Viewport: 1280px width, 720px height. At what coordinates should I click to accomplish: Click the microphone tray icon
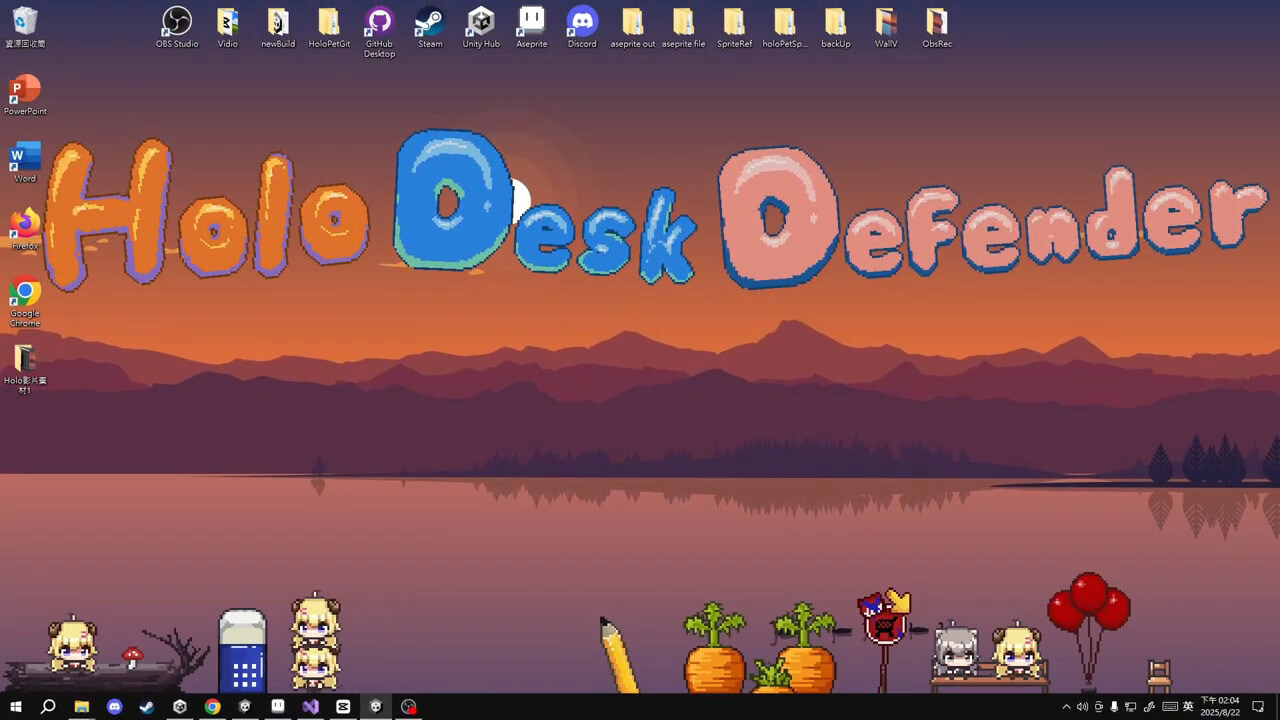pyautogui.click(x=1114, y=707)
